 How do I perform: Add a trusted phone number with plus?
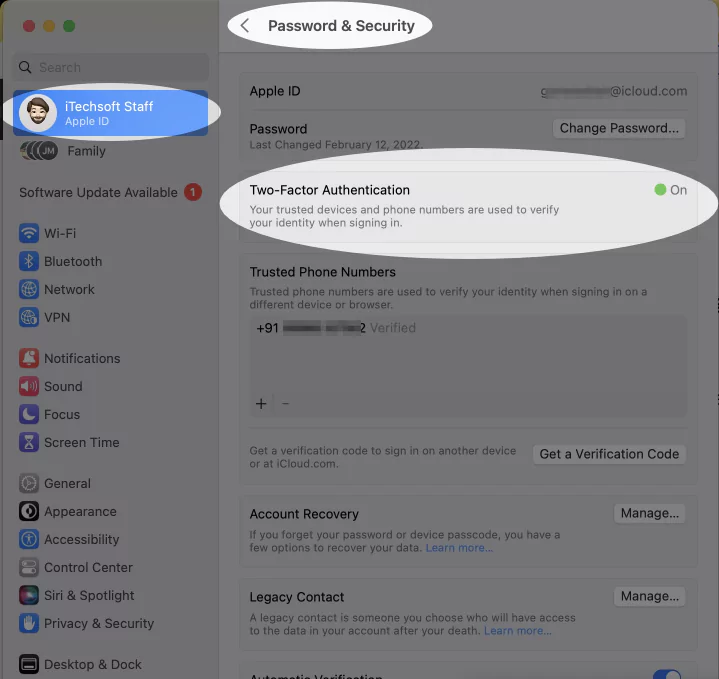tap(261, 403)
